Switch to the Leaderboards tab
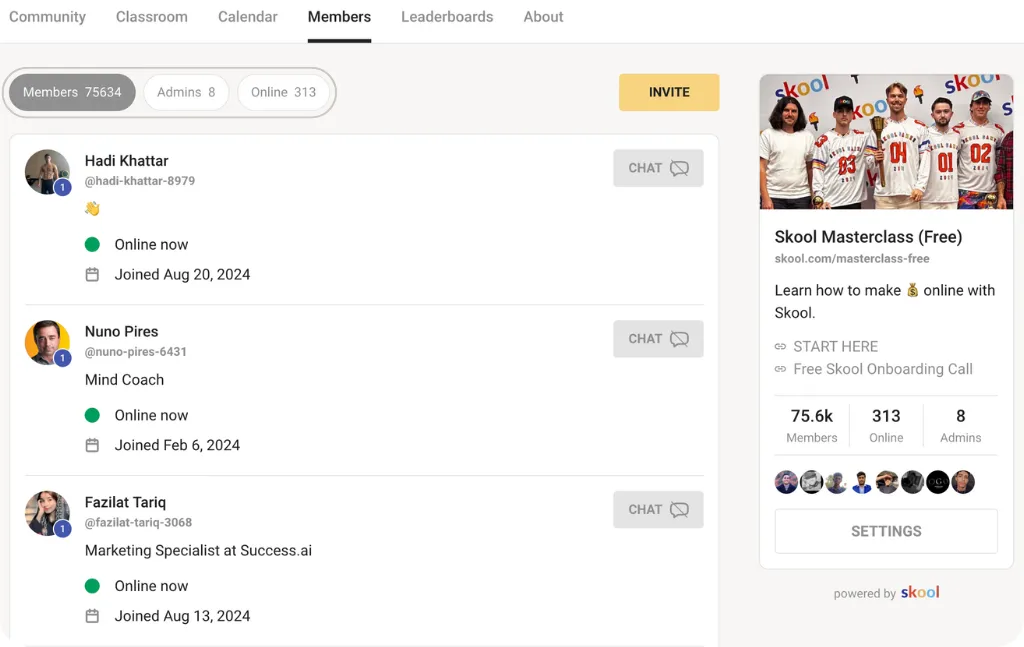 click(447, 16)
